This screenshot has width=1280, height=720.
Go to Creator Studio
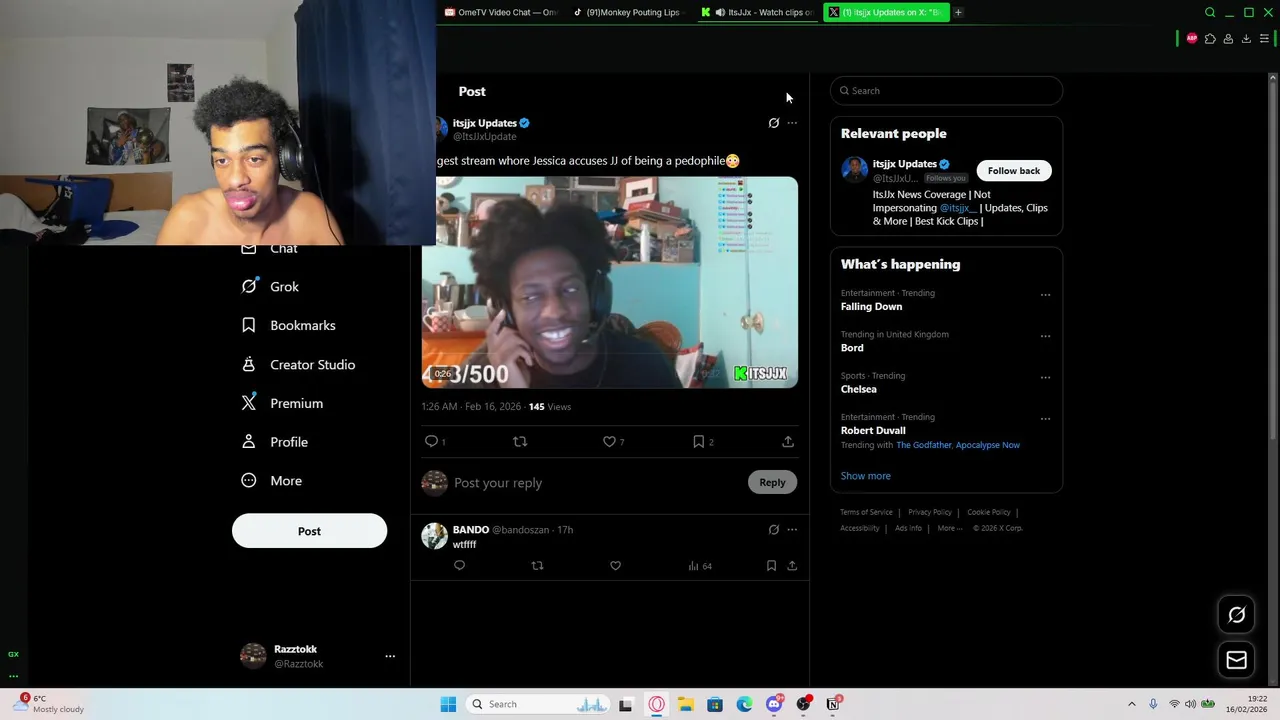pyautogui.click(x=299, y=365)
